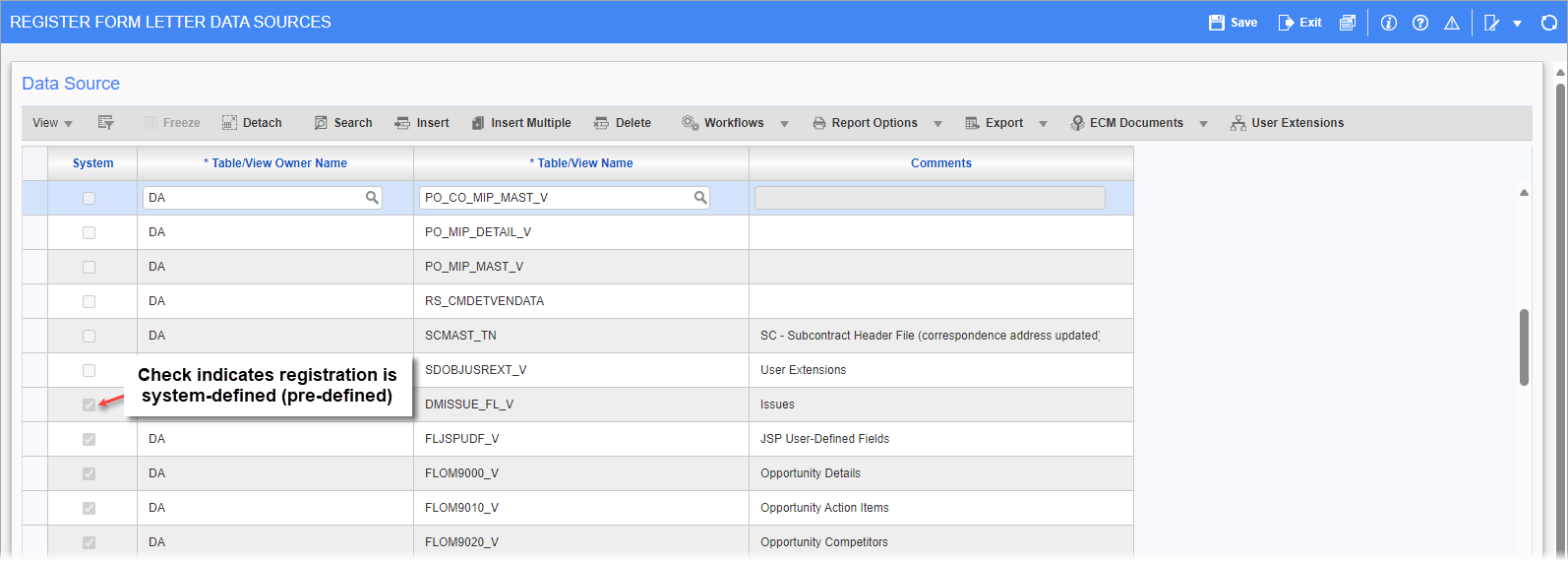Click the table's vertical scrollbar thumb
Screen dimensions: 1568x561
coord(1524,346)
